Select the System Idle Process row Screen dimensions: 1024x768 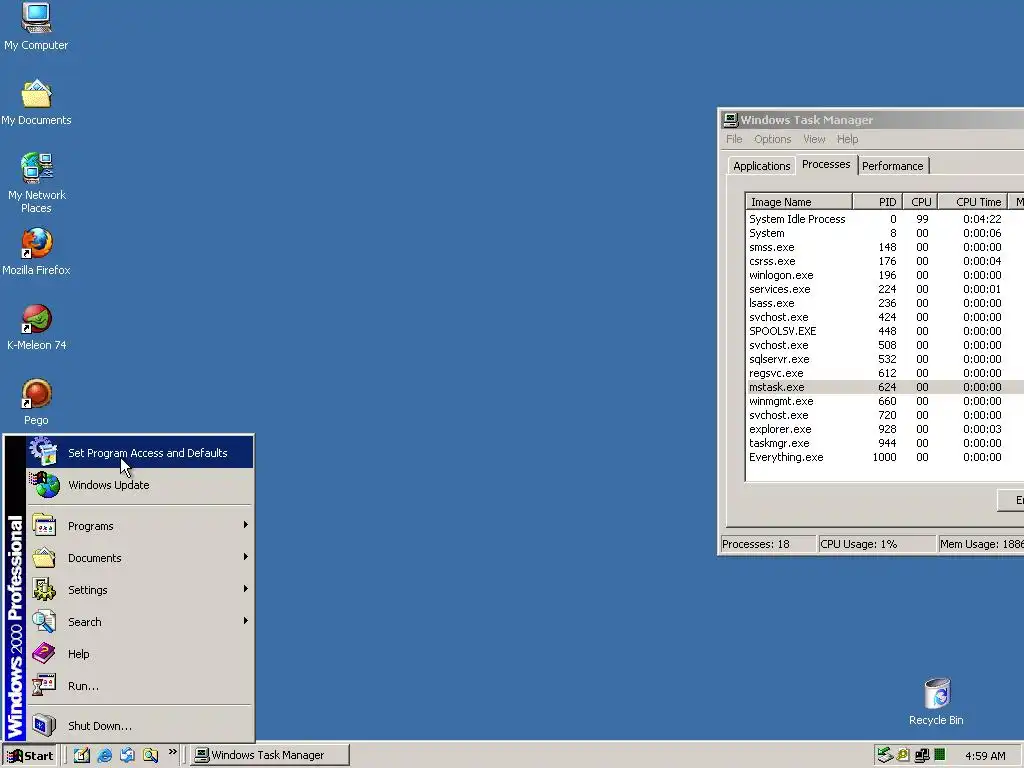(x=885, y=219)
